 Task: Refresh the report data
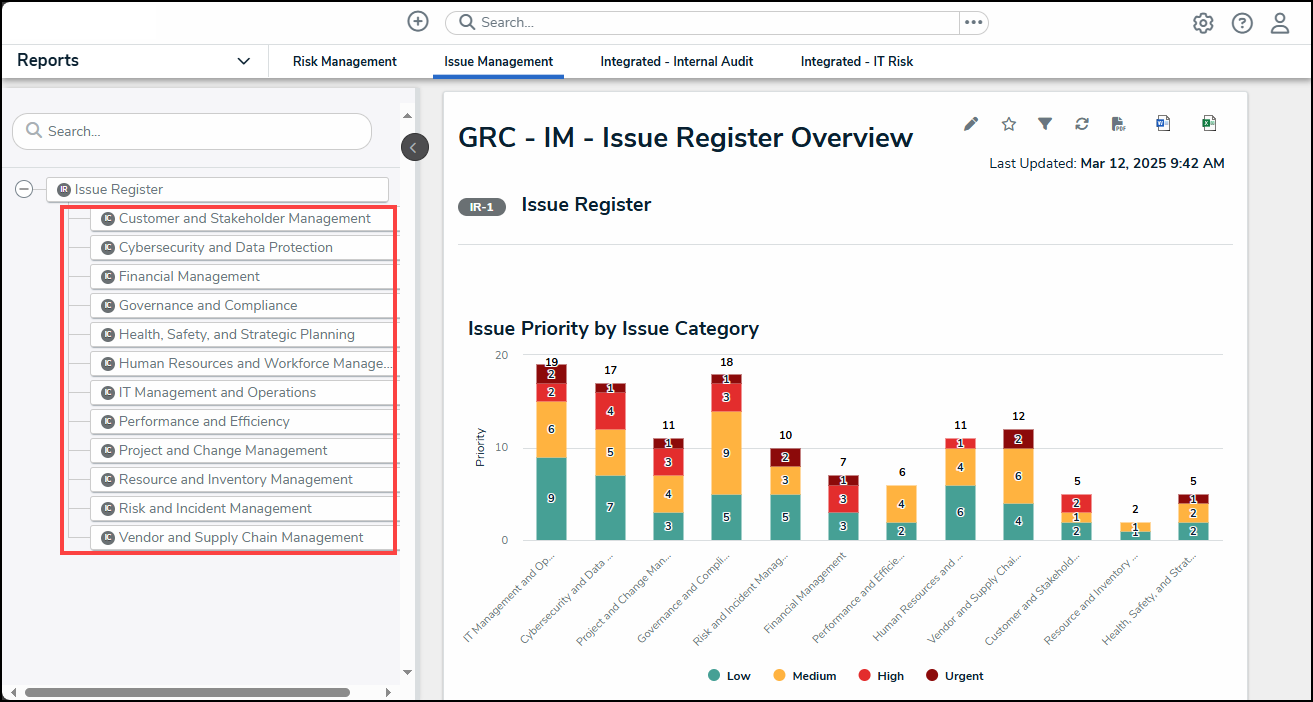(1081, 124)
